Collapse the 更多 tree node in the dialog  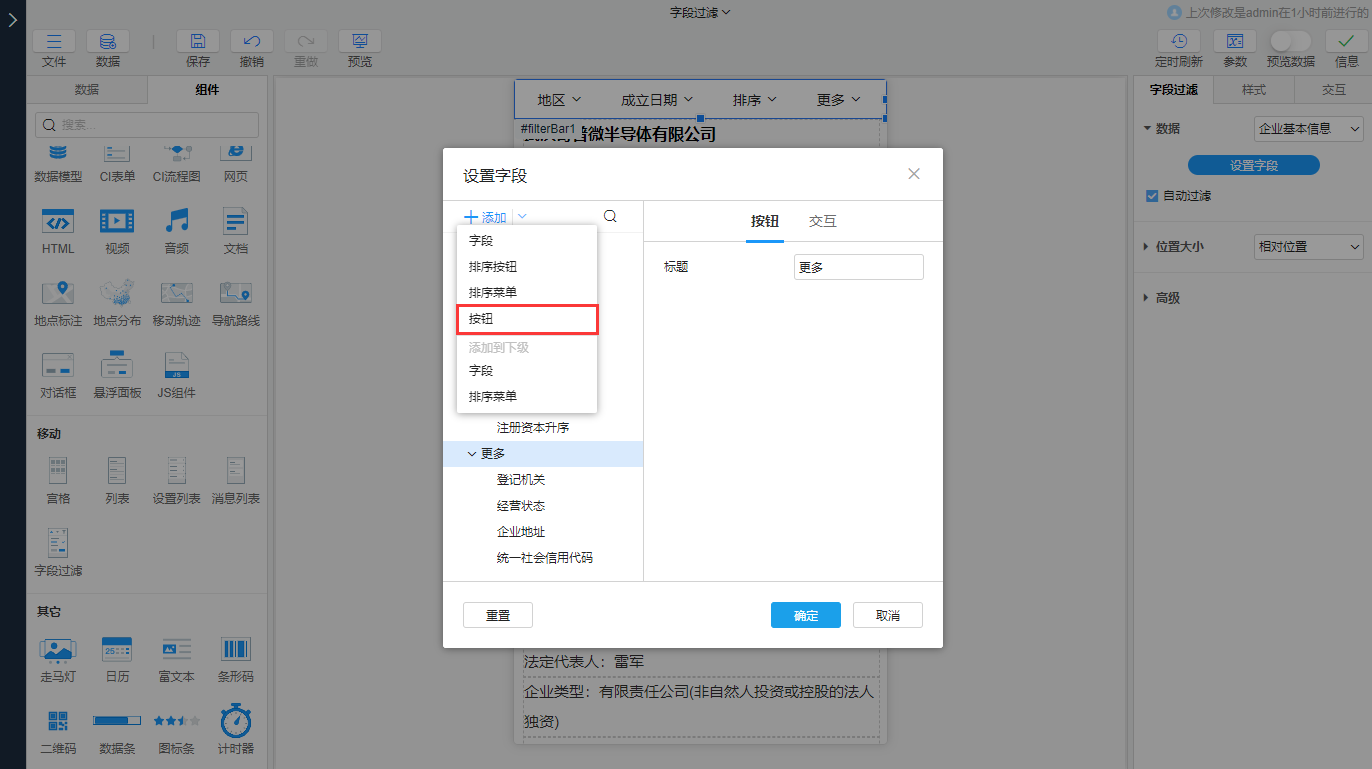coord(470,453)
